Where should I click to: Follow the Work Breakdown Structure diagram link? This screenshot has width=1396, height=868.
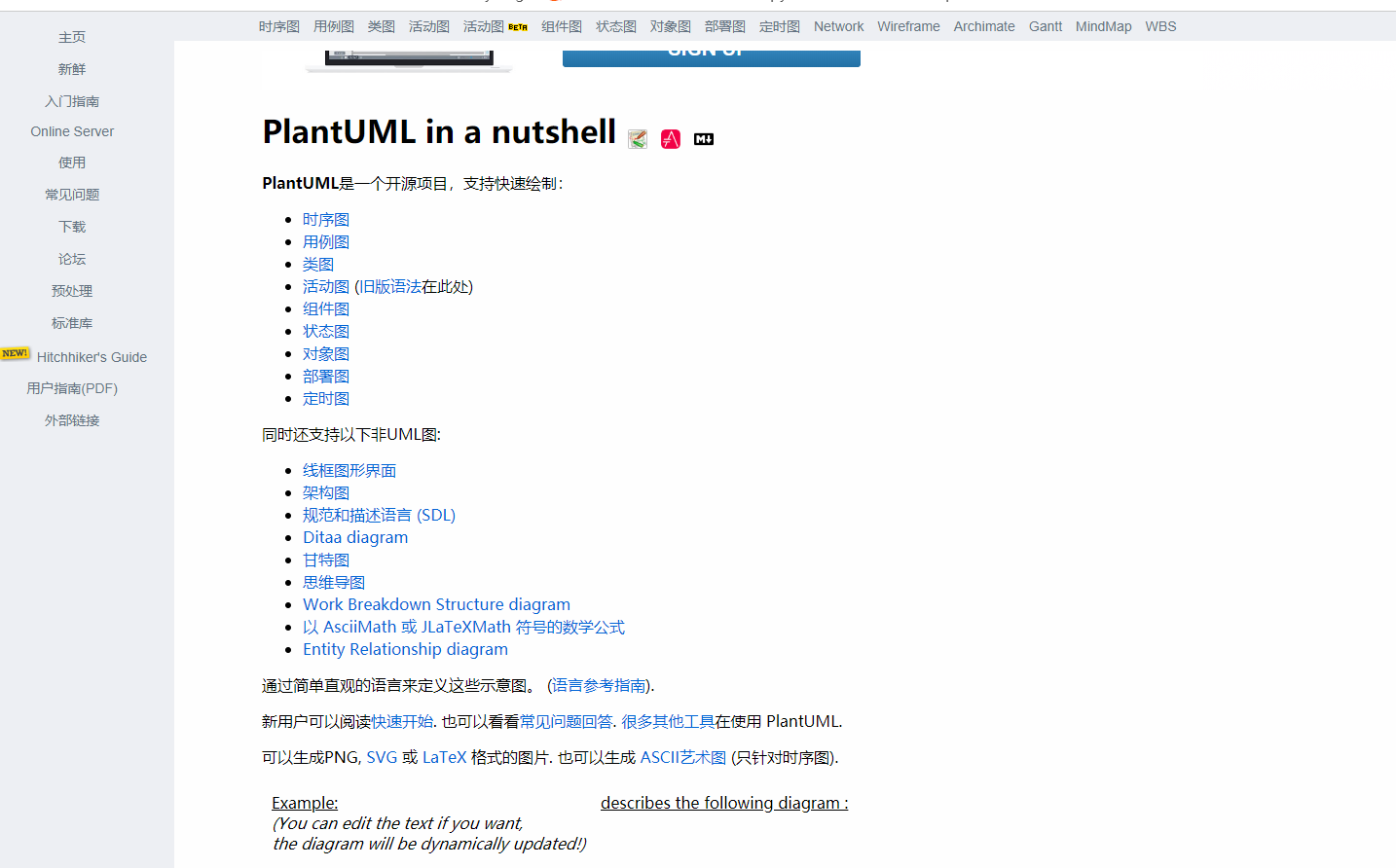tap(436, 605)
